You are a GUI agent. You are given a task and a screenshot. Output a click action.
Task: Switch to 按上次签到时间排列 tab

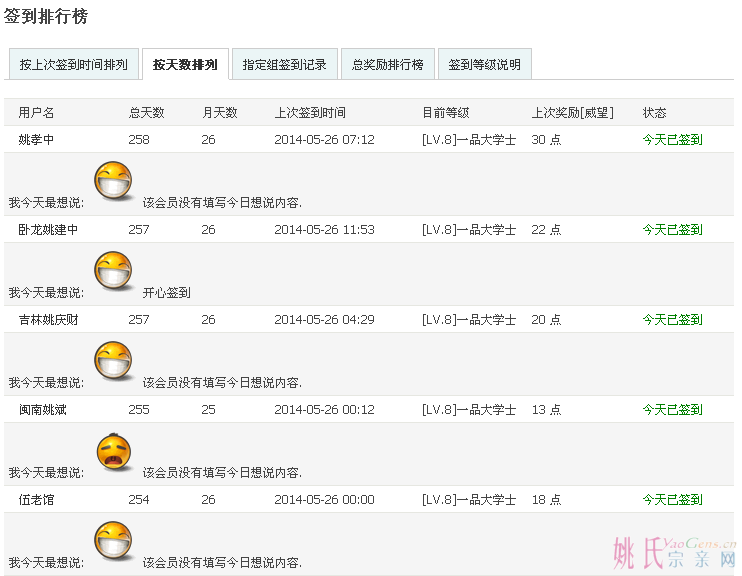click(x=73, y=65)
